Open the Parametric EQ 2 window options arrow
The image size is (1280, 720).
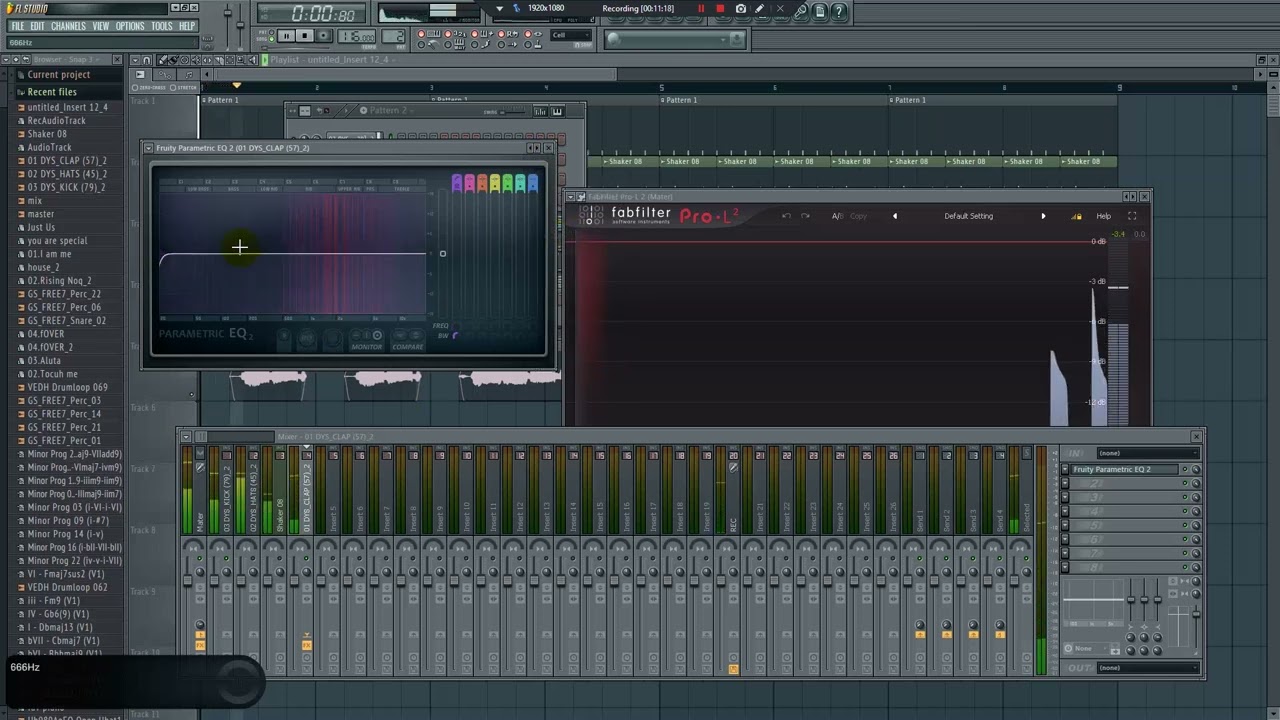(149, 148)
